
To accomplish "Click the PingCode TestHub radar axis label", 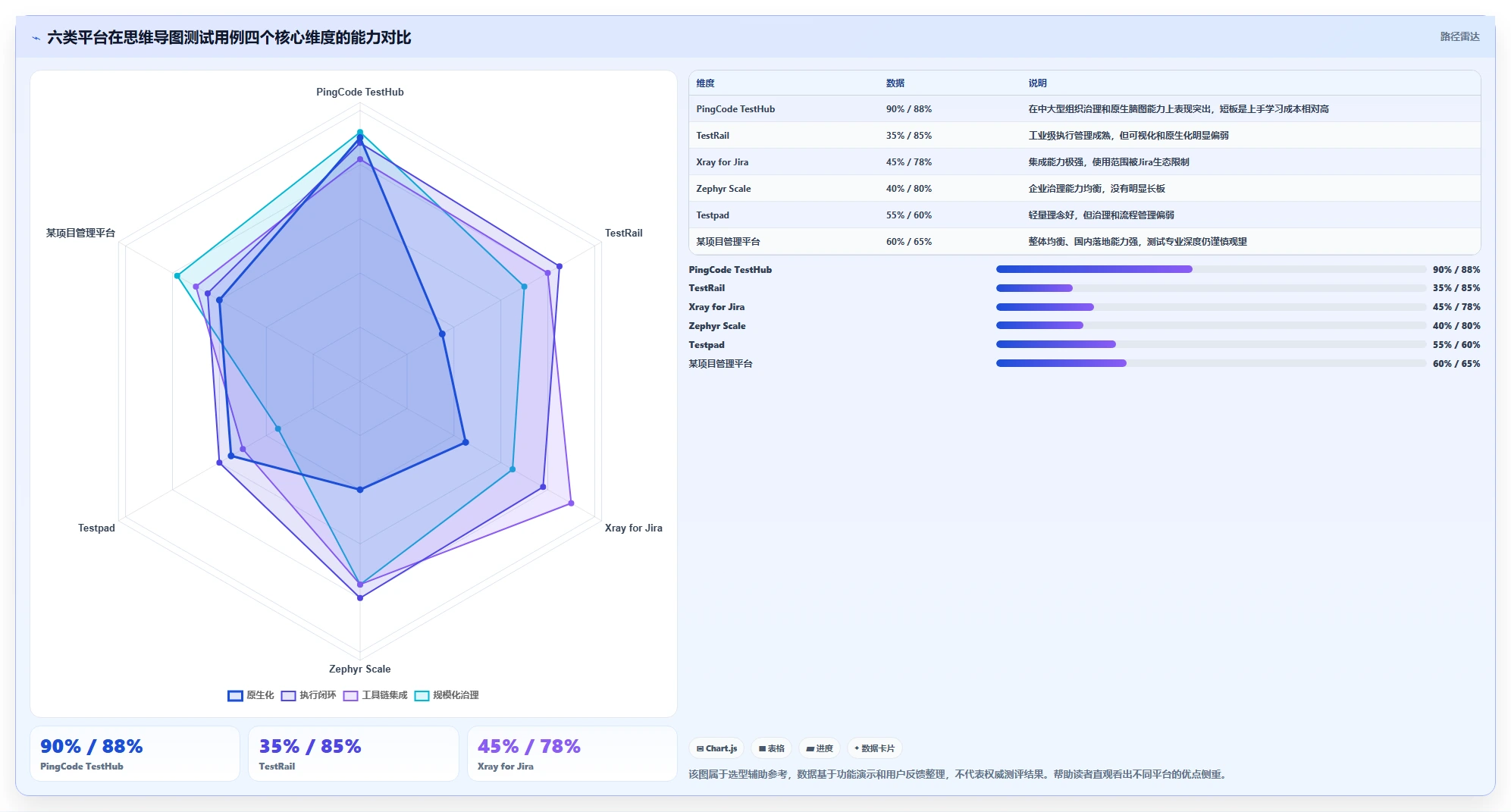I will 360,92.
